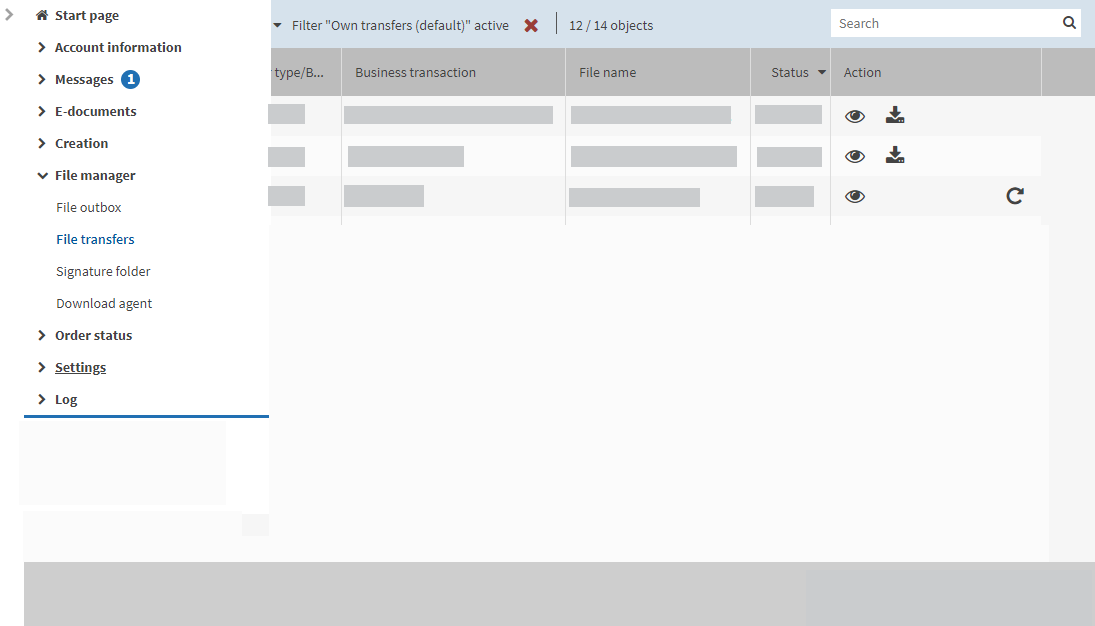Screen dimensions: 1095x626
Task: Sort by the Status column arrow
Action: point(822,72)
